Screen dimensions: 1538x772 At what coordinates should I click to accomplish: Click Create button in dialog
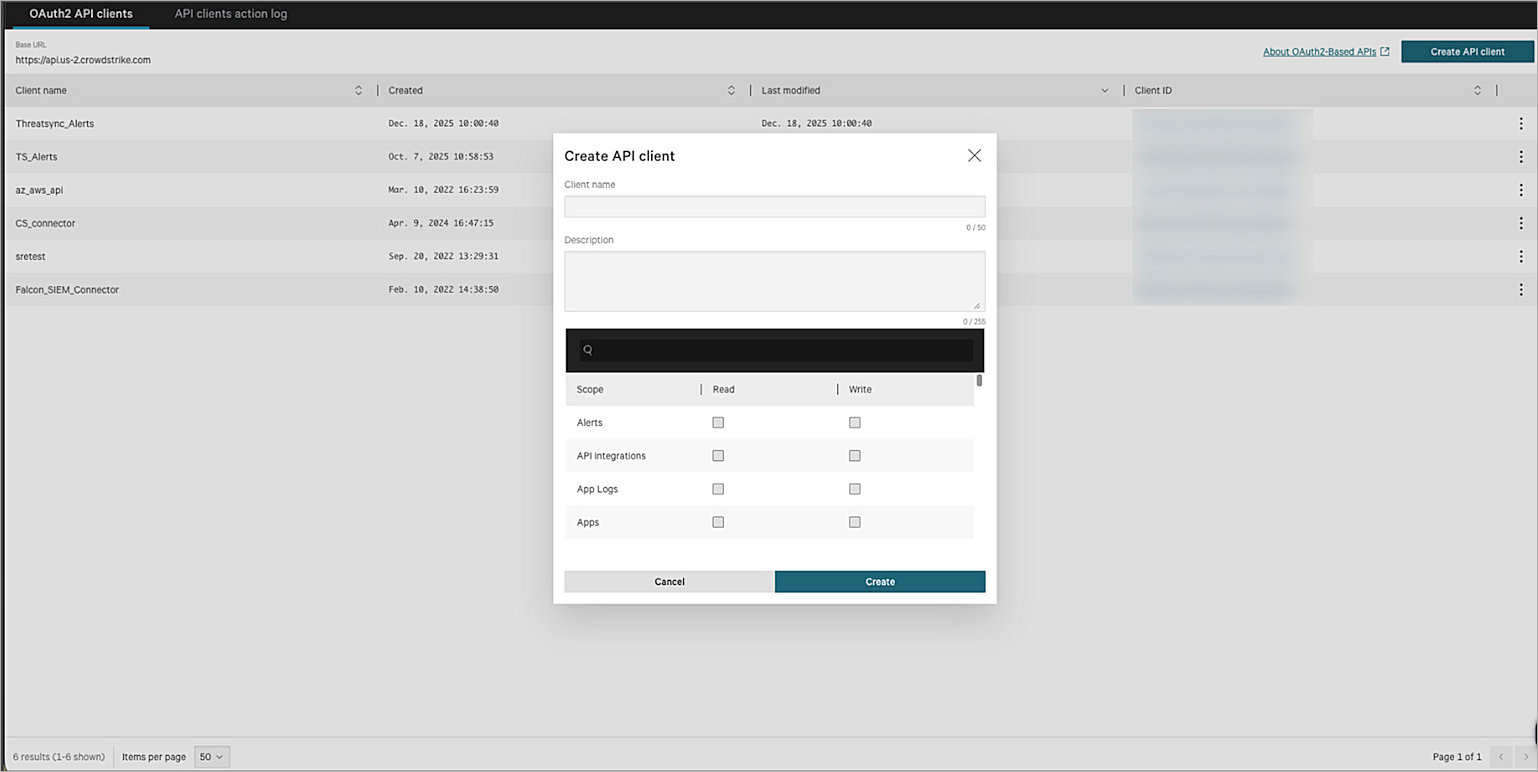point(880,581)
